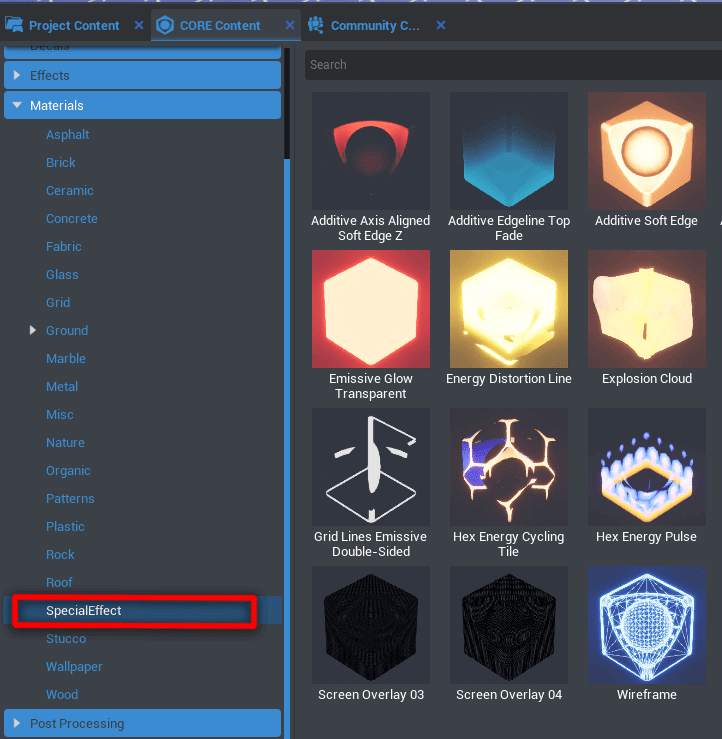Image resolution: width=722 pixels, height=739 pixels.
Task: Click the Additive Soft Edge material
Action: coord(646,151)
